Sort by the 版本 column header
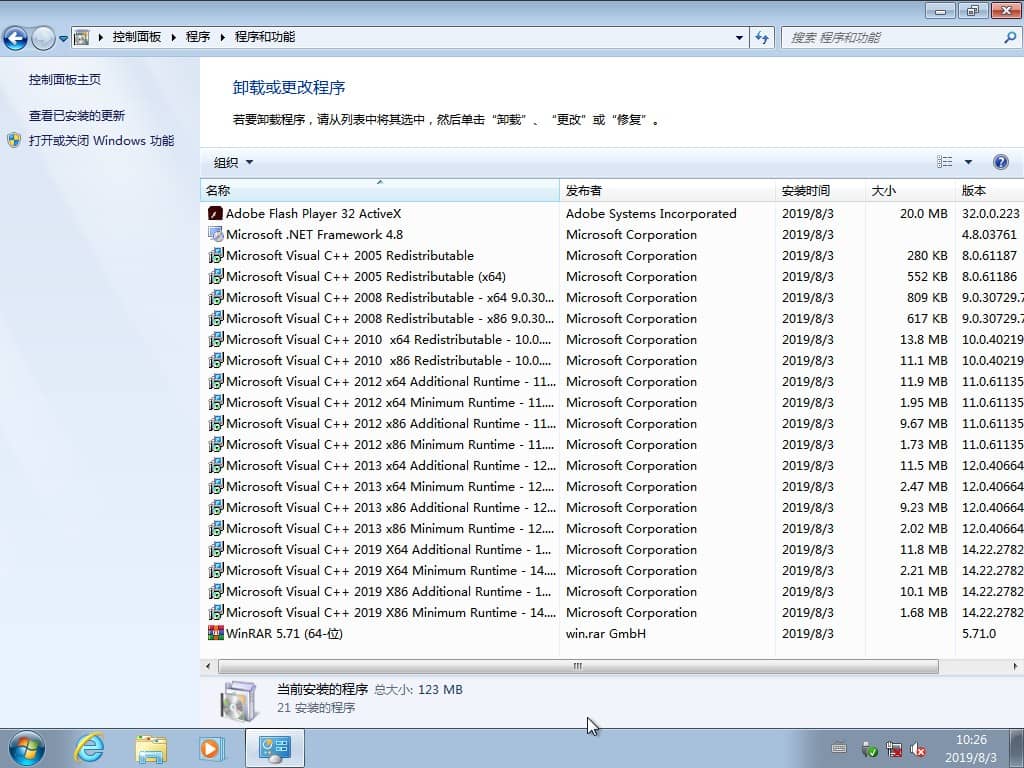 [x=989, y=191]
